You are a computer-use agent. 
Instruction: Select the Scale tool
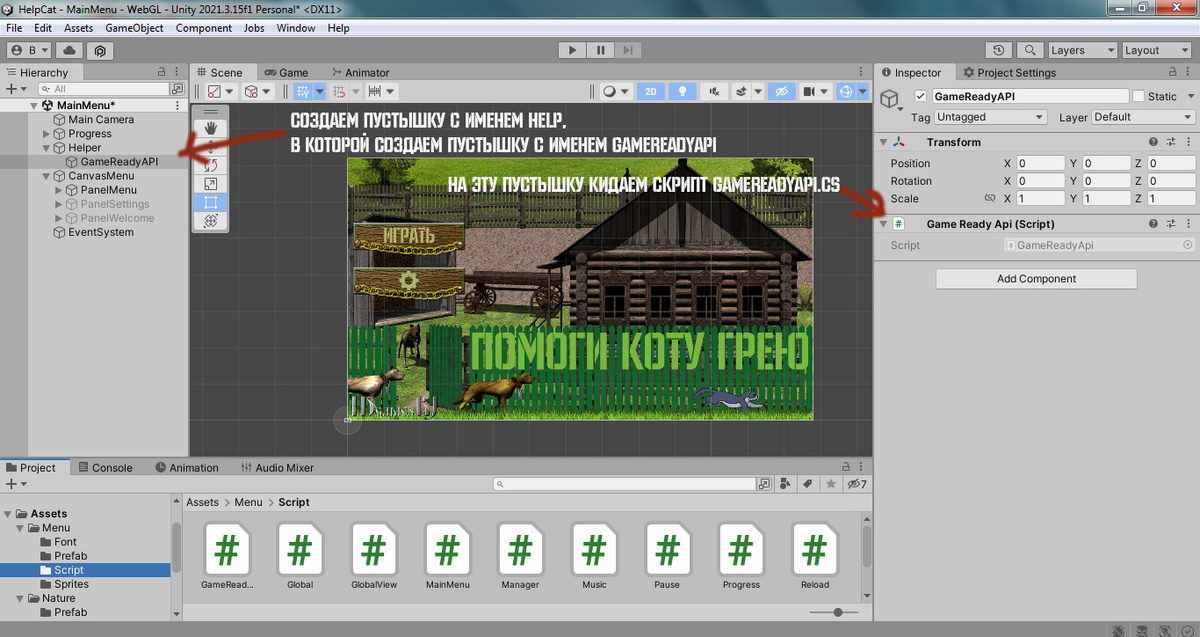pyautogui.click(x=211, y=182)
